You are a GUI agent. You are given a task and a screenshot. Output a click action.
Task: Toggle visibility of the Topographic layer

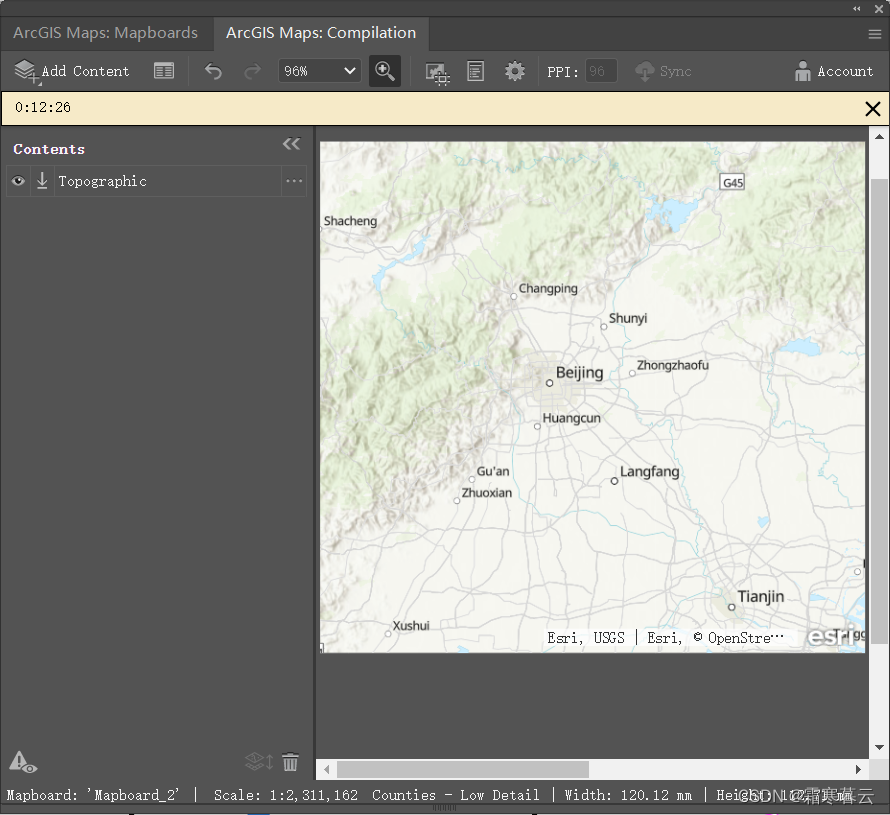pyautogui.click(x=17, y=181)
